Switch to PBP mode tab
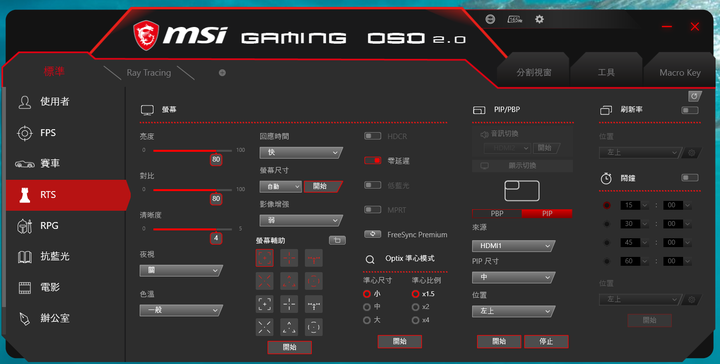This screenshot has width=720, height=364. point(497,213)
